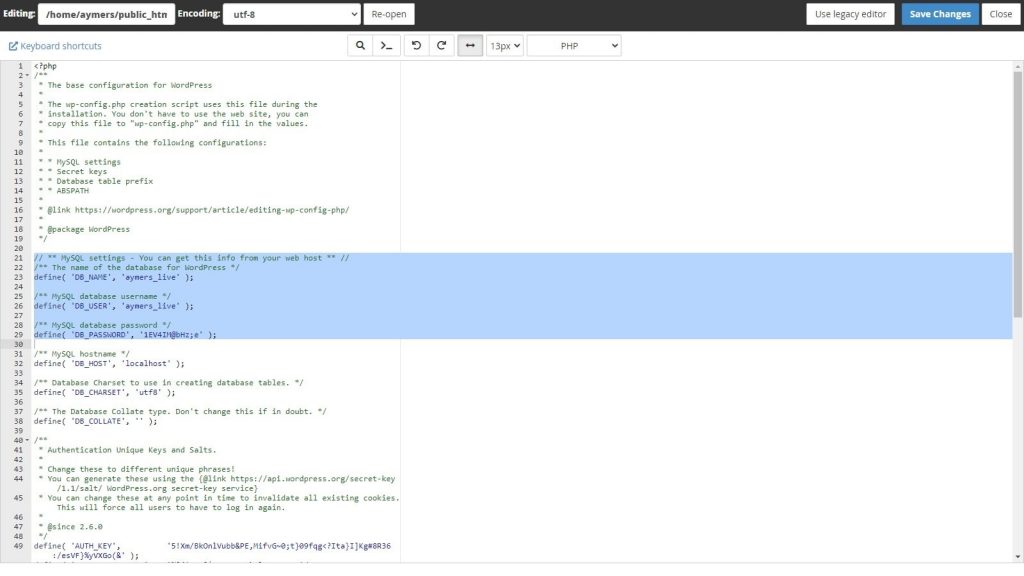
Task: Click the Save Changes button
Action: click(940, 14)
